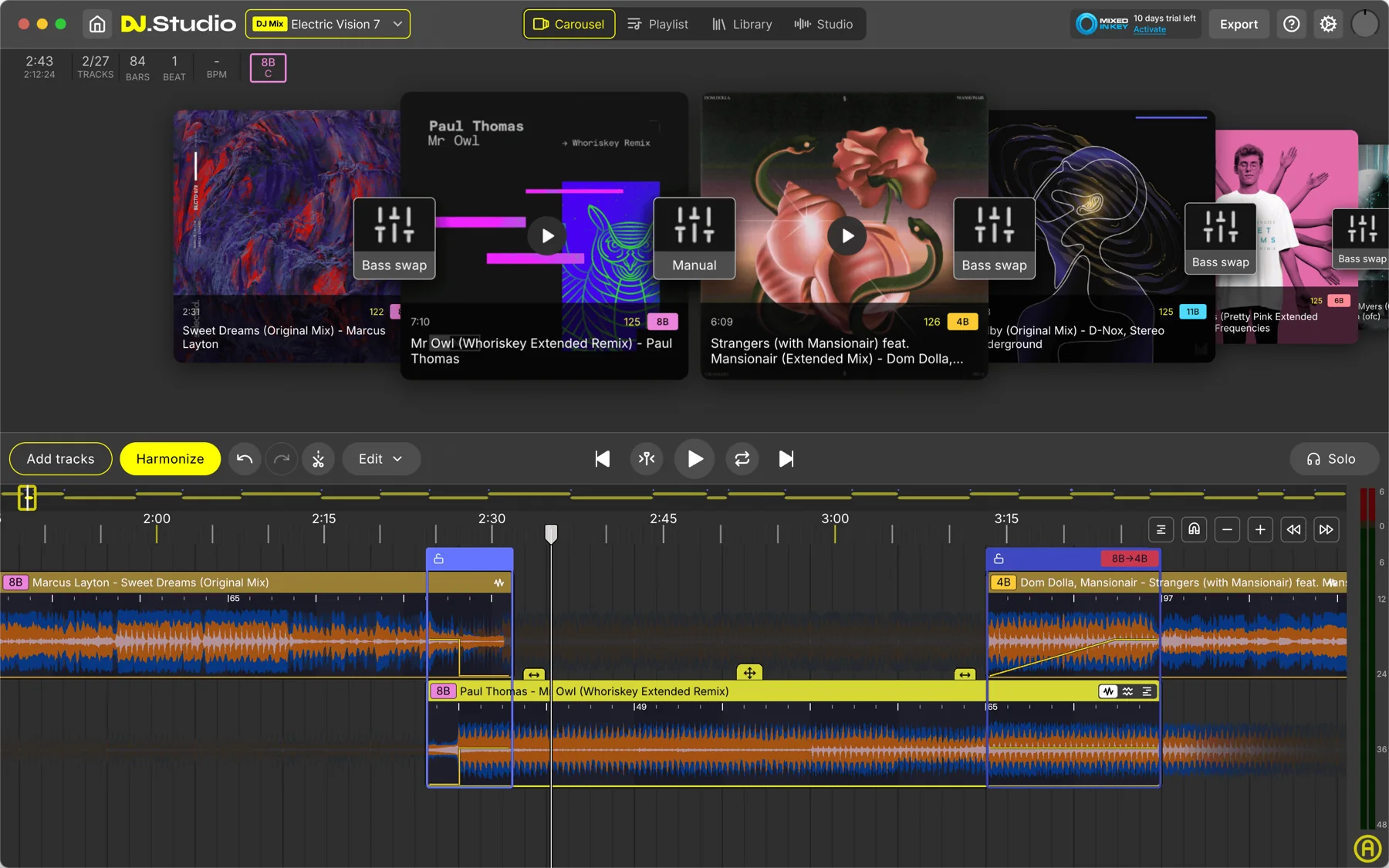The image size is (1389, 868).
Task: Go to the home screen icon
Action: [97, 24]
